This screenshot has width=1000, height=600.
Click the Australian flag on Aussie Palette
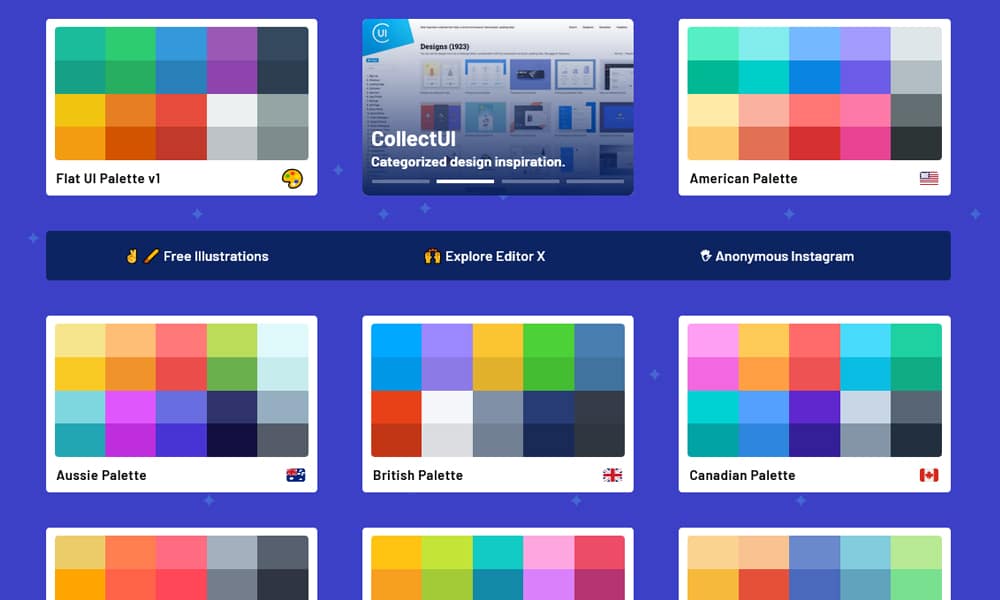coord(297,475)
